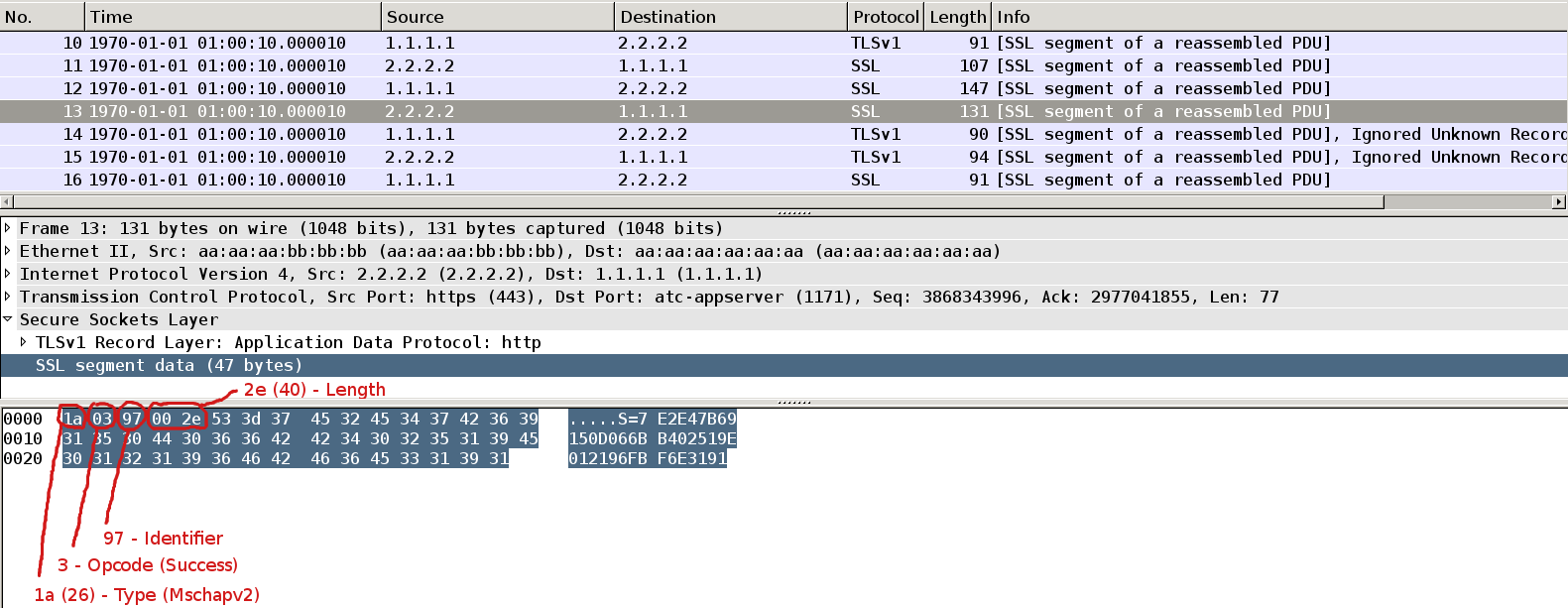This screenshot has width=1568, height=608.
Task: Select the SSL segment data row
Action: coord(784,365)
